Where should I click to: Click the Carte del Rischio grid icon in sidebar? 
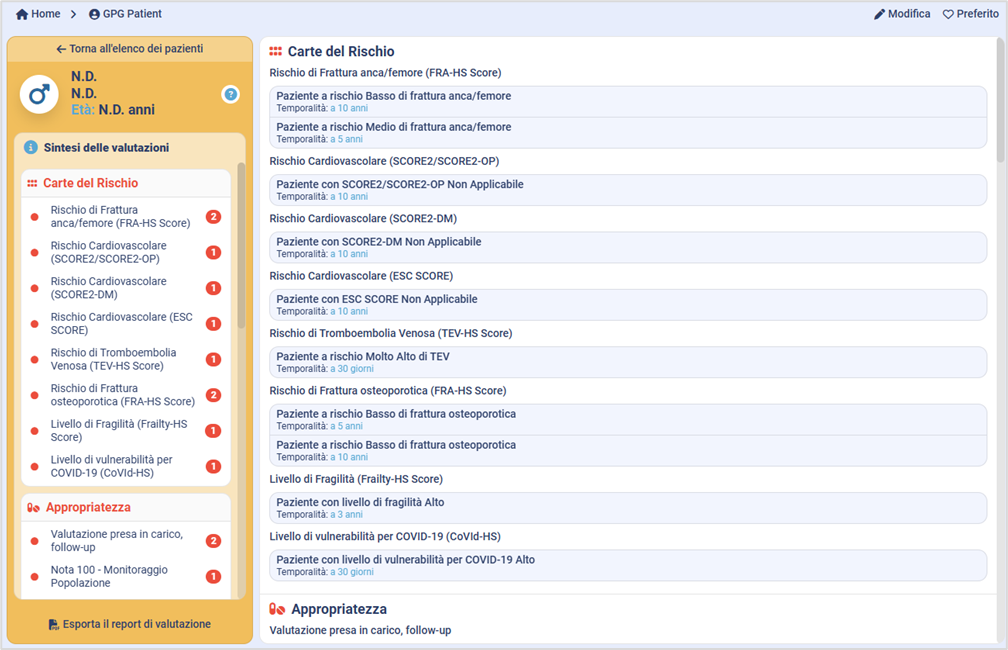point(32,184)
